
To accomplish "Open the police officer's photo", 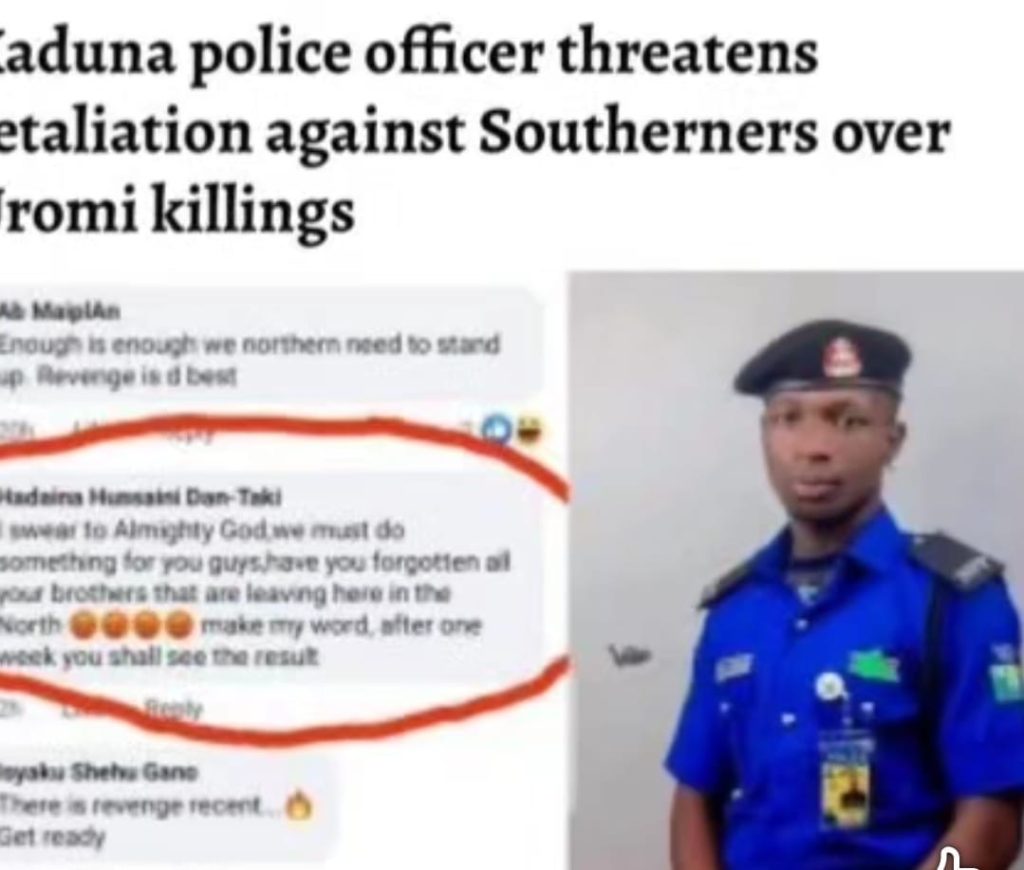I will (797, 571).
